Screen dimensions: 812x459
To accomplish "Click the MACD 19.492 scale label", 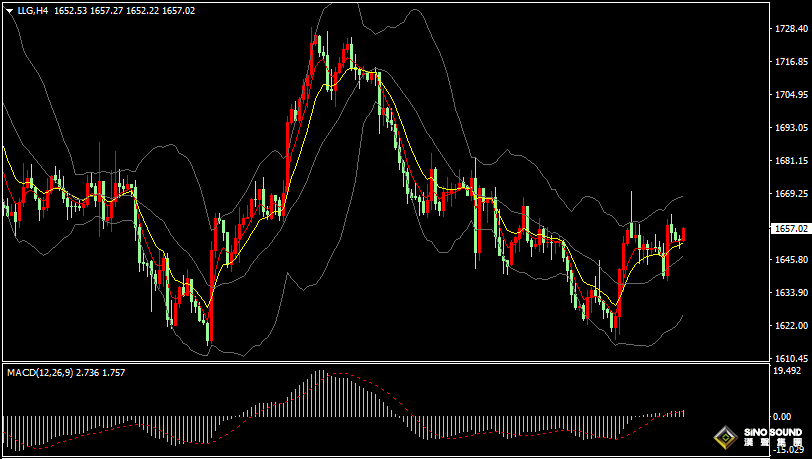I will point(790,371).
